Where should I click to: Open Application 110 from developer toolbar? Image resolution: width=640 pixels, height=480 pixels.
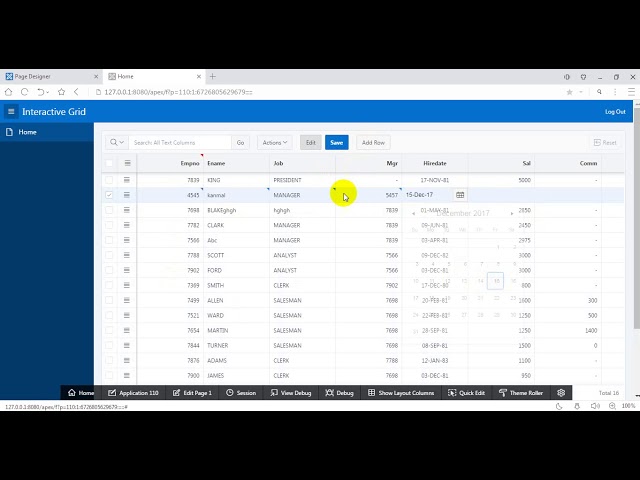pyautogui.click(x=133, y=393)
